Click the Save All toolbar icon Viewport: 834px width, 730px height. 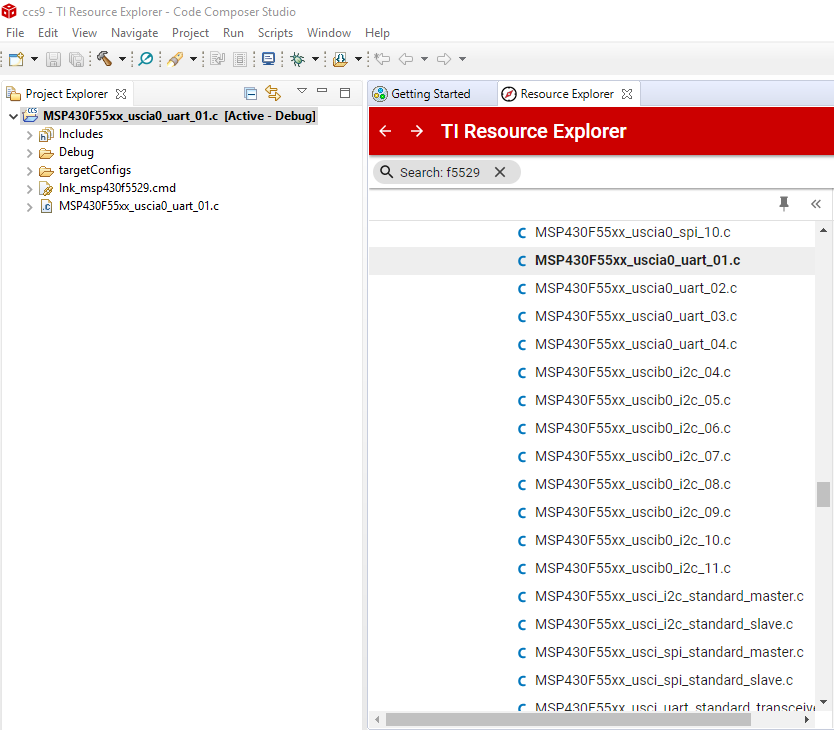click(77, 59)
